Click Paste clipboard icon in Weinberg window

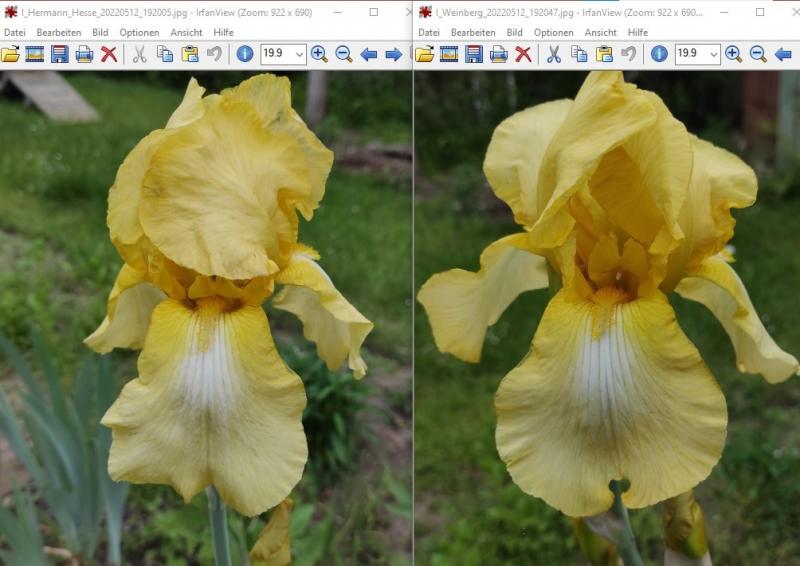pos(604,54)
